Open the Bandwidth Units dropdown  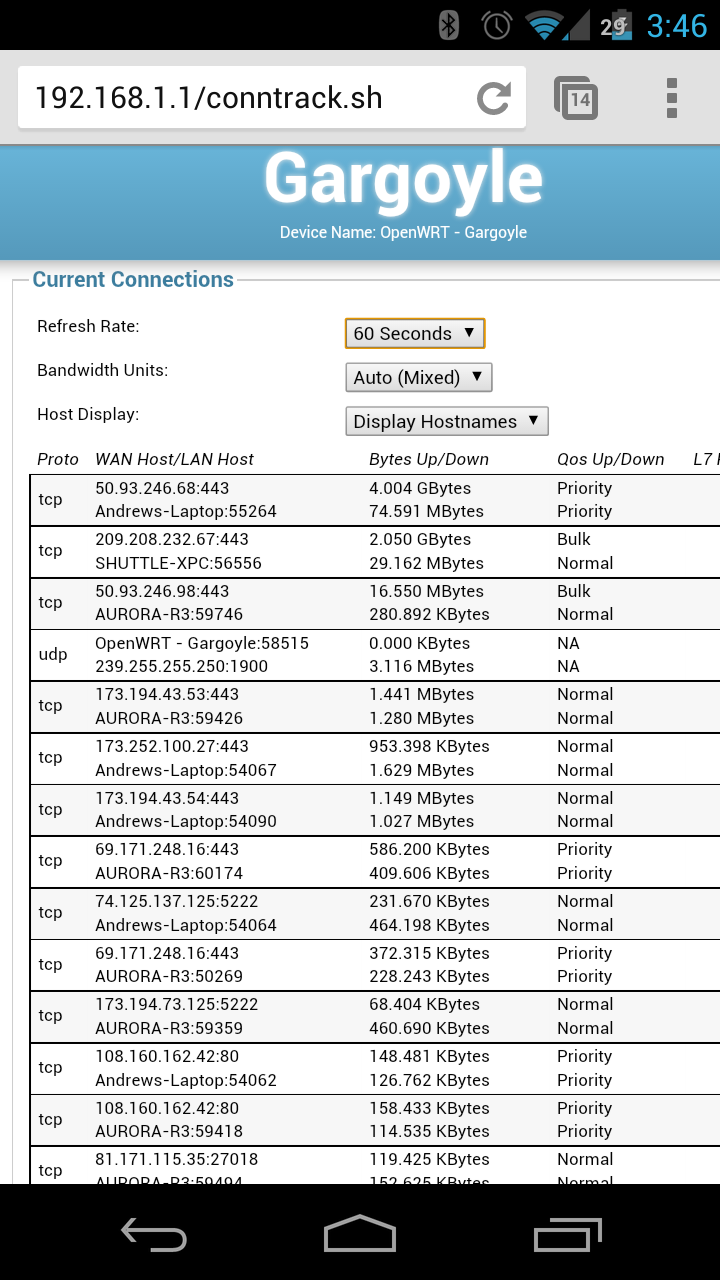pyautogui.click(x=419, y=377)
